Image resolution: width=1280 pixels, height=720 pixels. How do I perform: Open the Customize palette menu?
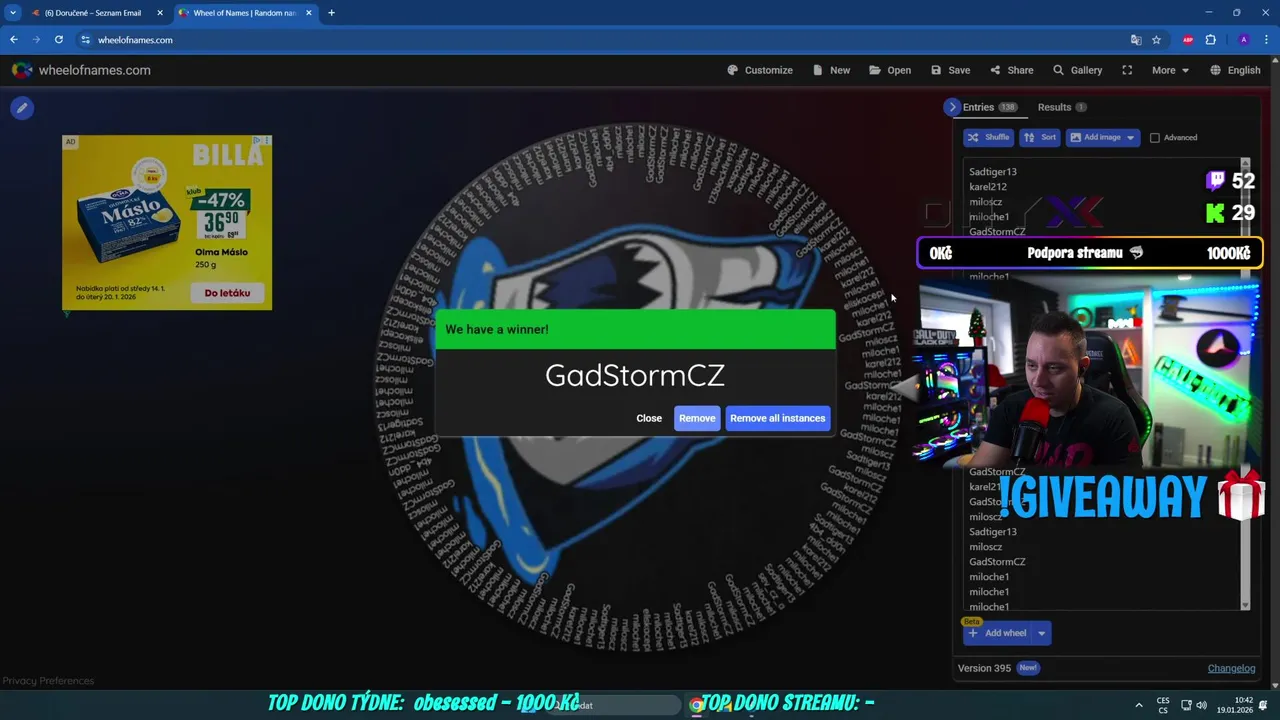760,70
